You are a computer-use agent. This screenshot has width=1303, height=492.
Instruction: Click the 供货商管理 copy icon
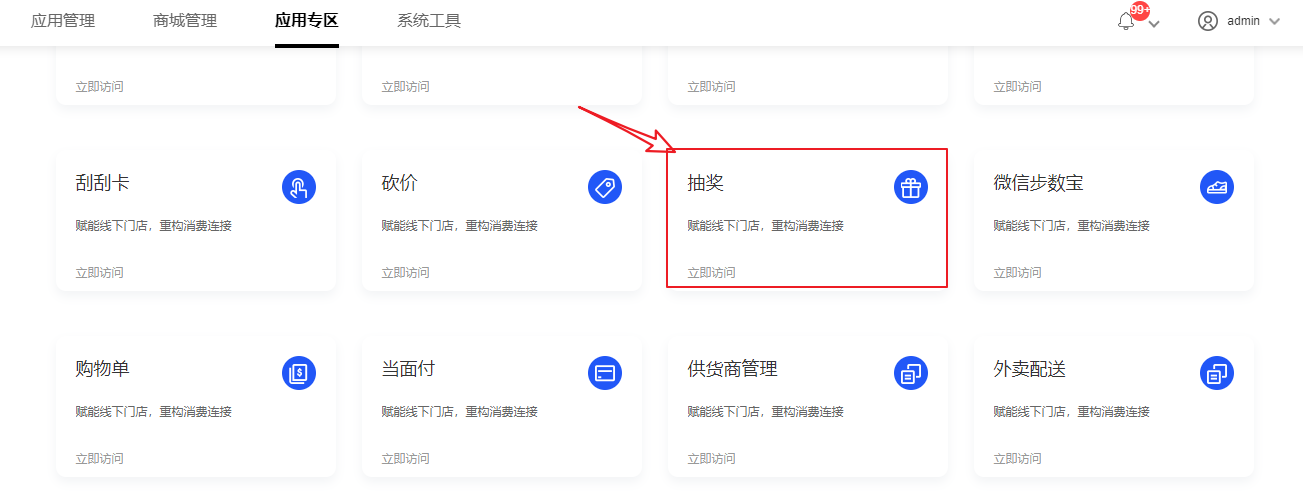click(911, 373)
